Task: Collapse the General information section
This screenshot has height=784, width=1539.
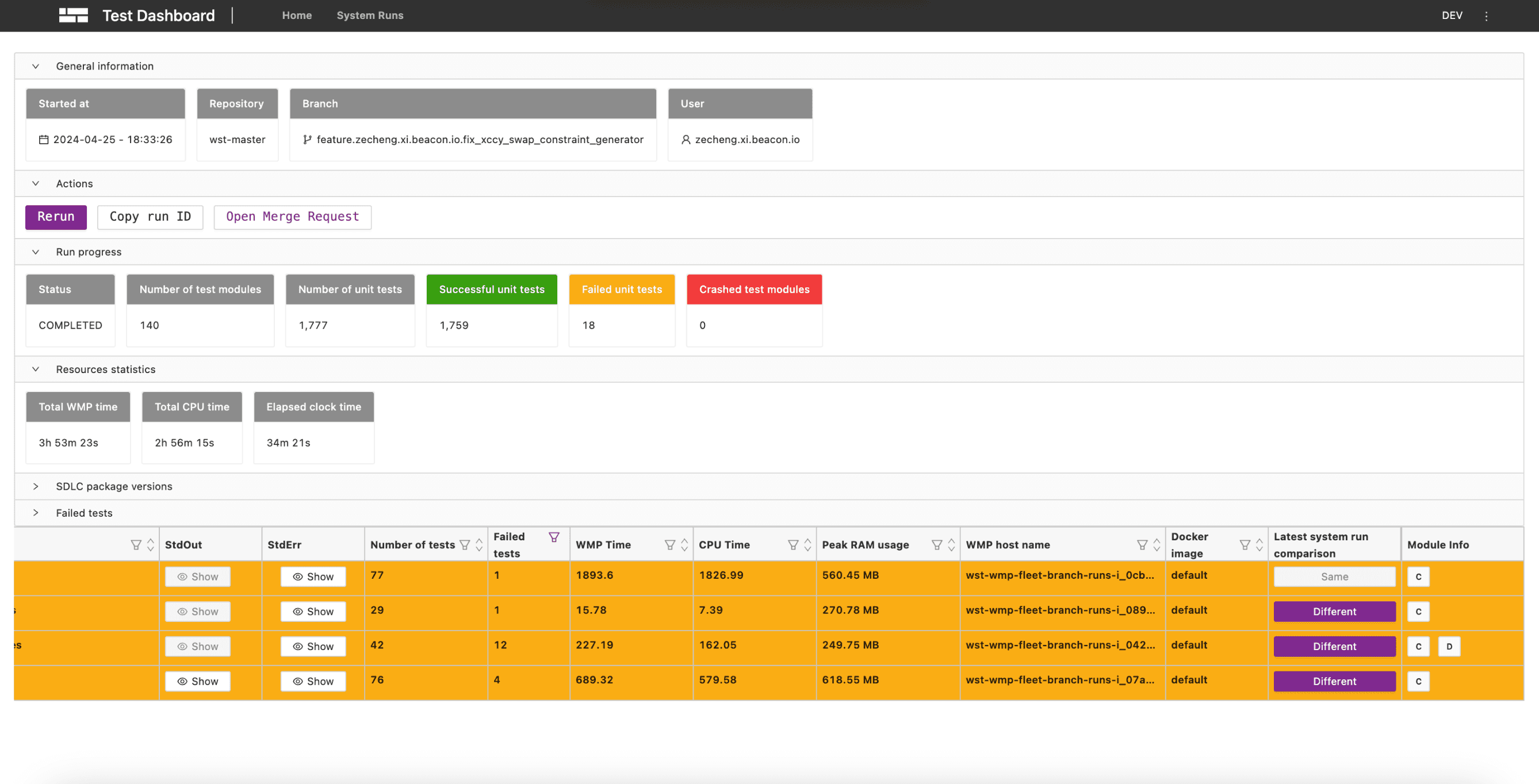Action: pos(36,66)
